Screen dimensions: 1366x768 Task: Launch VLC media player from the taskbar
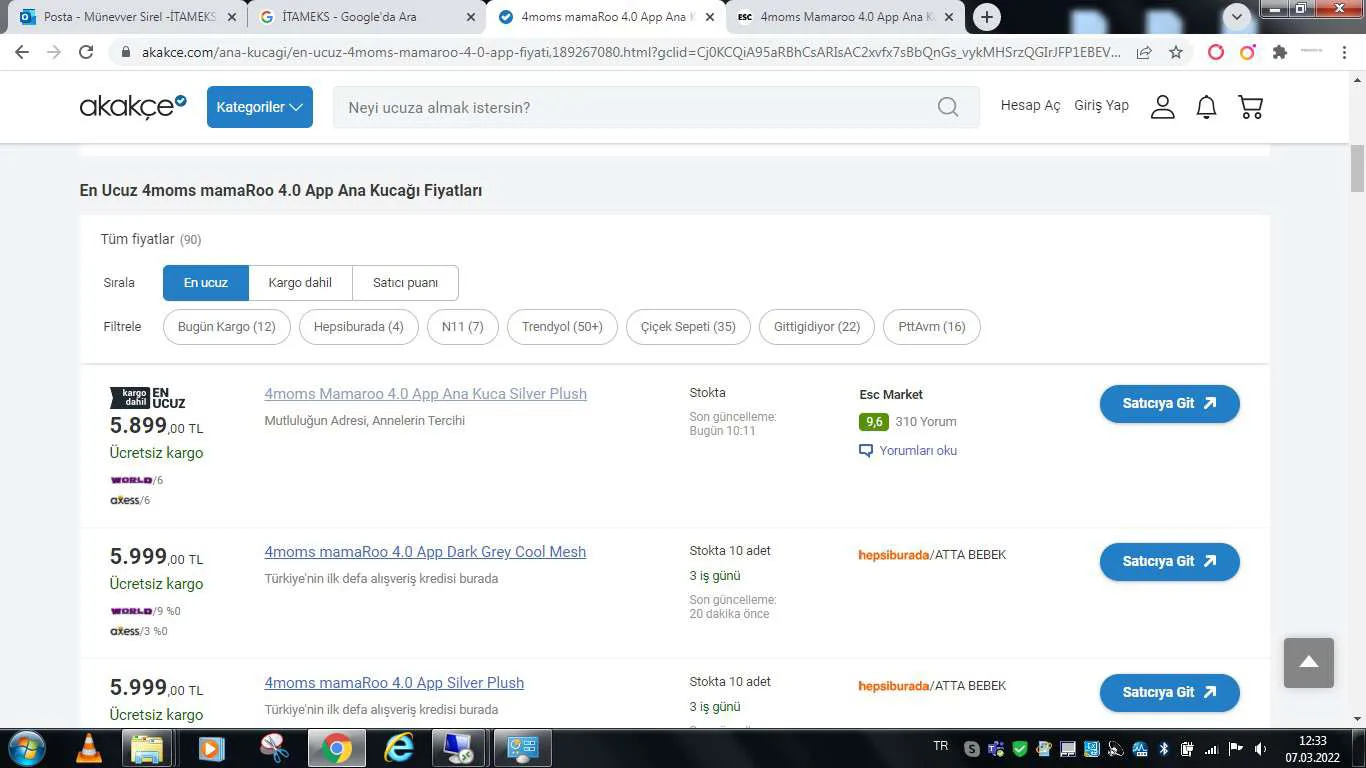89,748
